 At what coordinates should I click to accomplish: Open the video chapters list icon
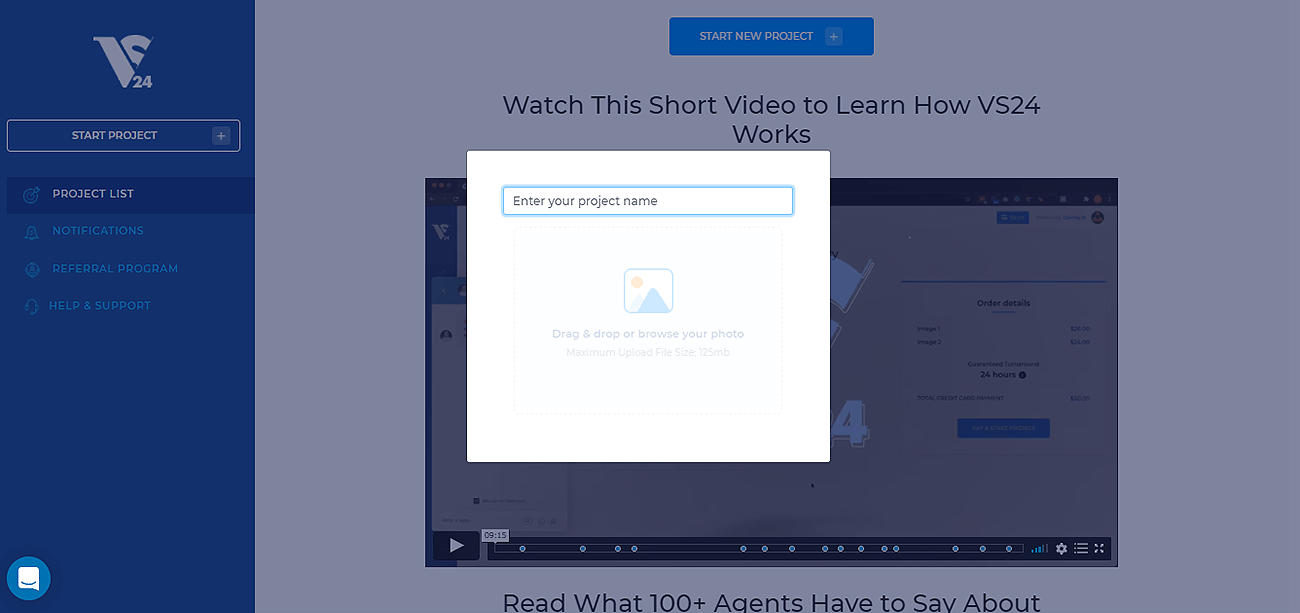(1080, 548)
